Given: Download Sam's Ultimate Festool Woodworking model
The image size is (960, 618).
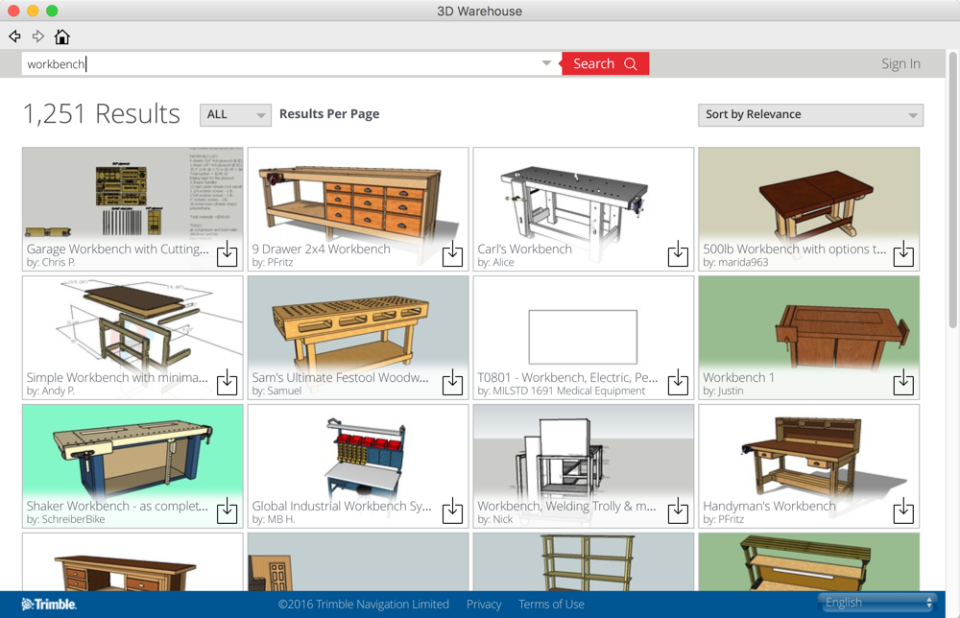Looking at the screenshot, I should 453,384.
